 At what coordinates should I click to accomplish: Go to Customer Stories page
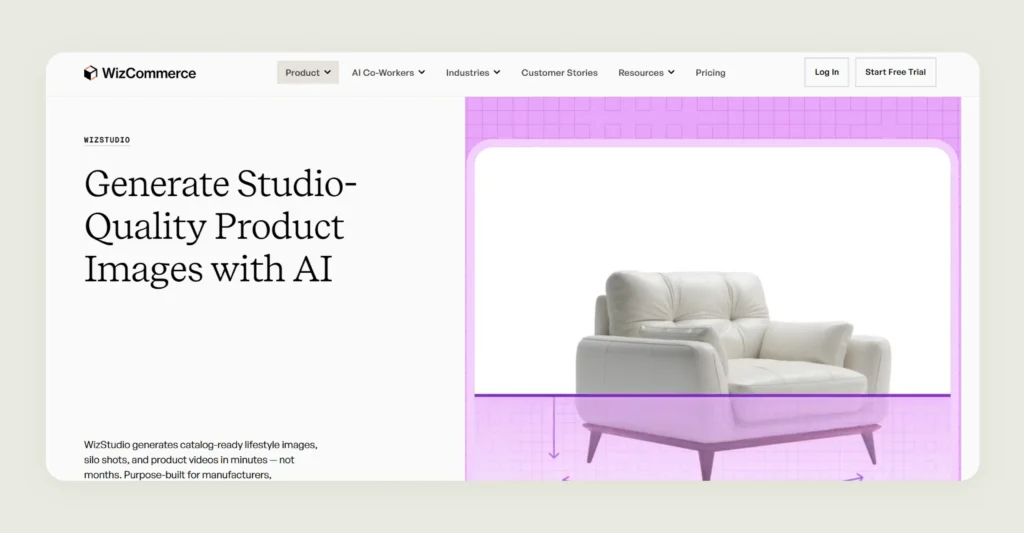[x=559, y=73]
